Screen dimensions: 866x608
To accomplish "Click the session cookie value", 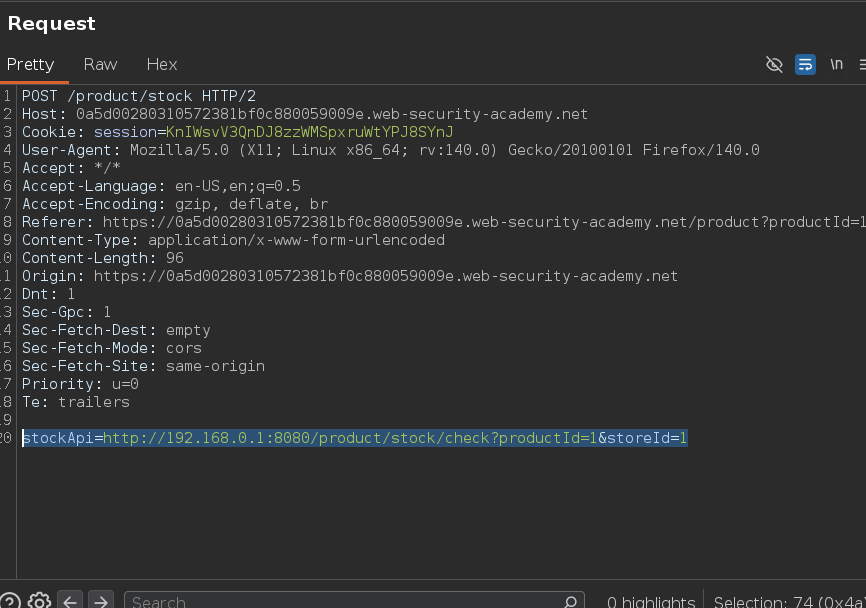I will click(x=309, y=132).
